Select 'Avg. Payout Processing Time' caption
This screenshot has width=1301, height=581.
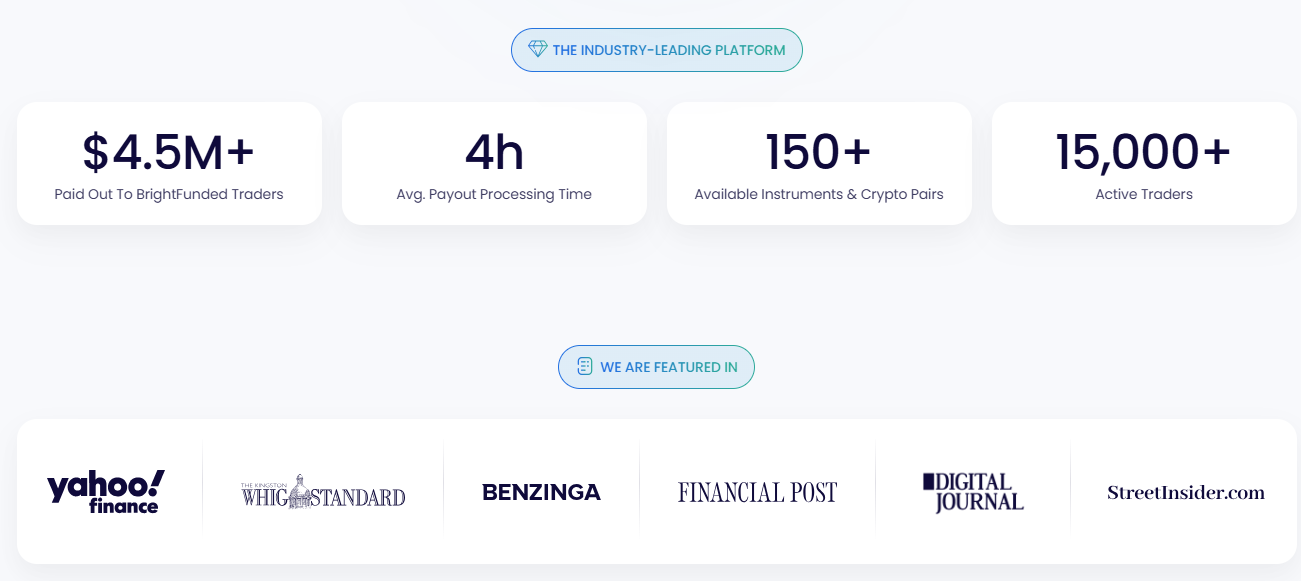pos(494,194)
